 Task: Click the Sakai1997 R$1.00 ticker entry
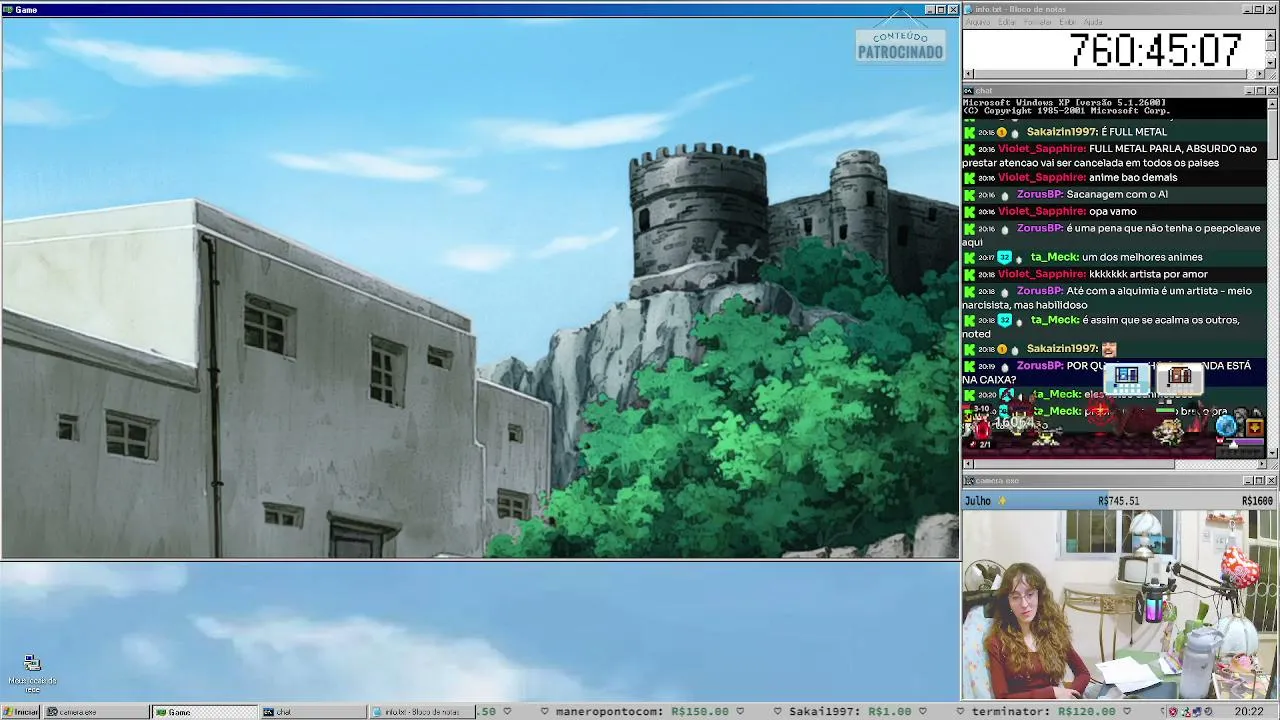tap(850, 712)
